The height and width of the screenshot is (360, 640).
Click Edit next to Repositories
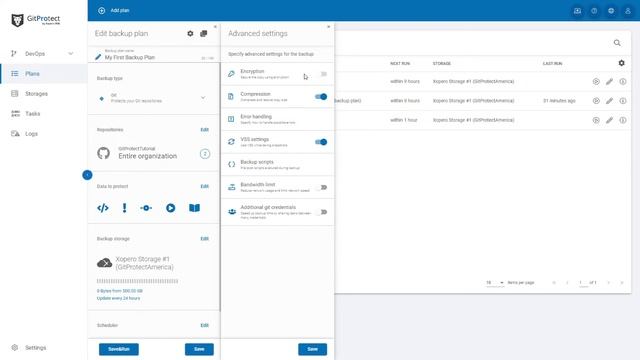[x=204, y=130]
